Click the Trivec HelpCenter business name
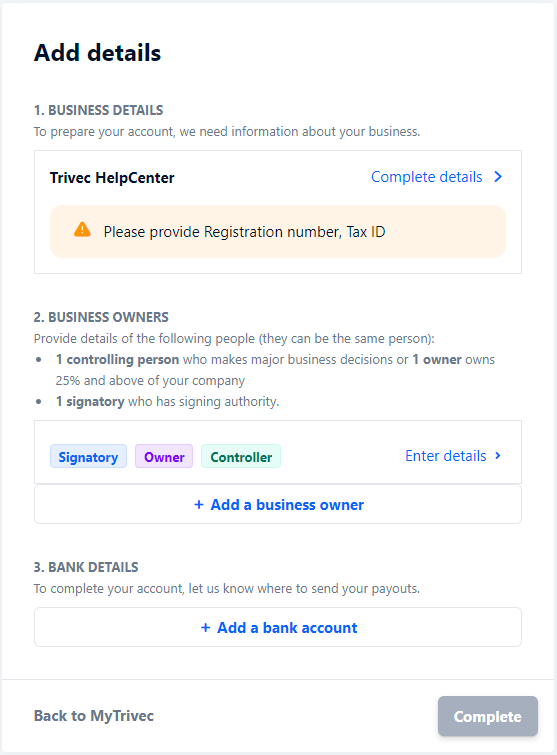 [x=112, y=178]
